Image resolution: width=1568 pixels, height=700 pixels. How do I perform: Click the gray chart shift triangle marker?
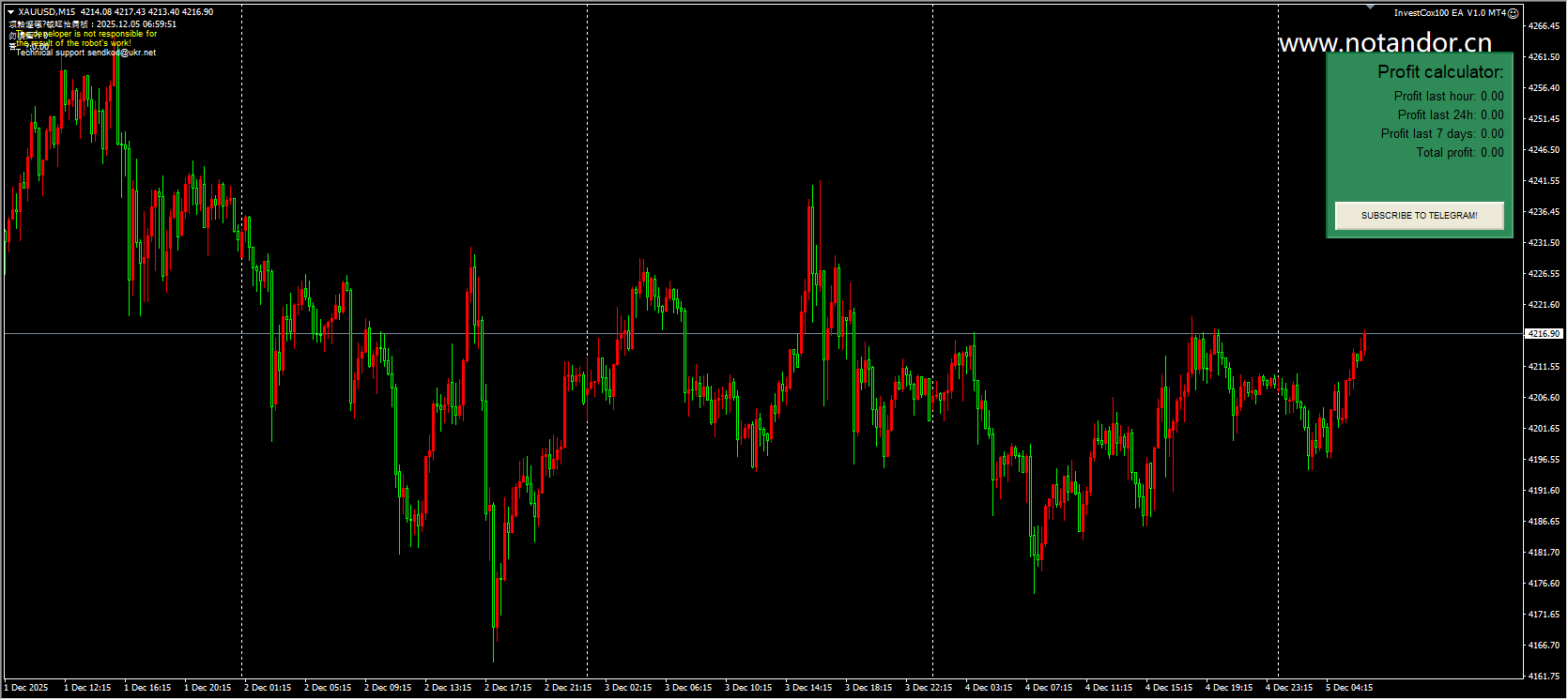pos(1371,8)
